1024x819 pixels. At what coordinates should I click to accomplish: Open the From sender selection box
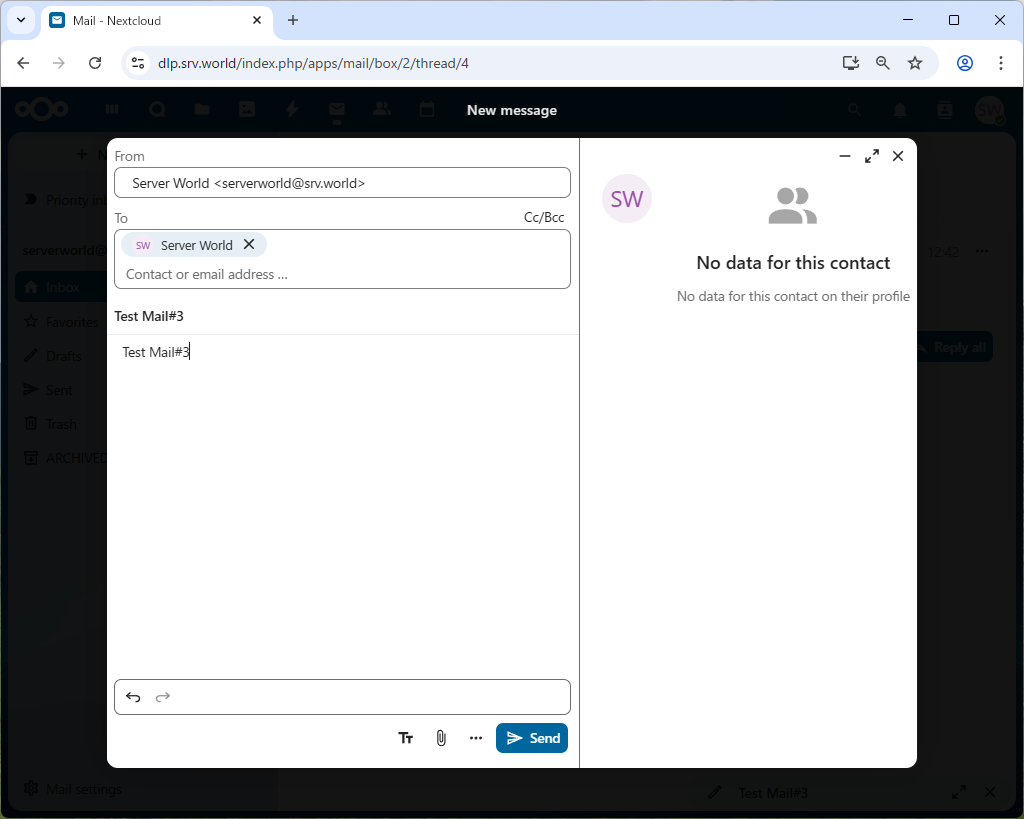342,183
